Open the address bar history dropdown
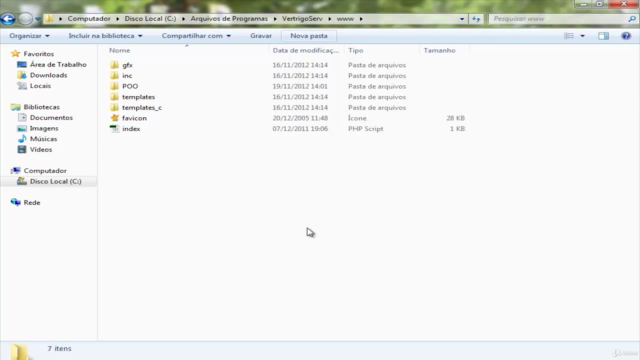 click(x=462, y=19)
